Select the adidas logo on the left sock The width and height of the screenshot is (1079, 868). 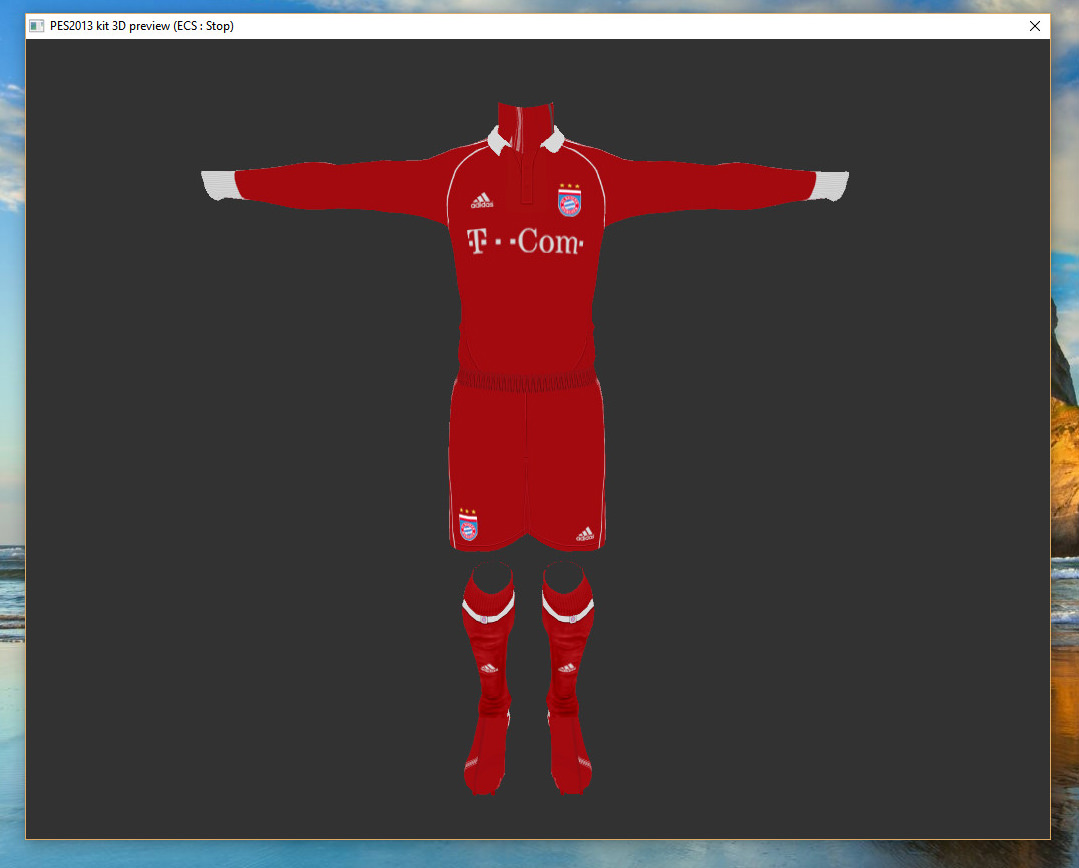(x=489, y=667)
